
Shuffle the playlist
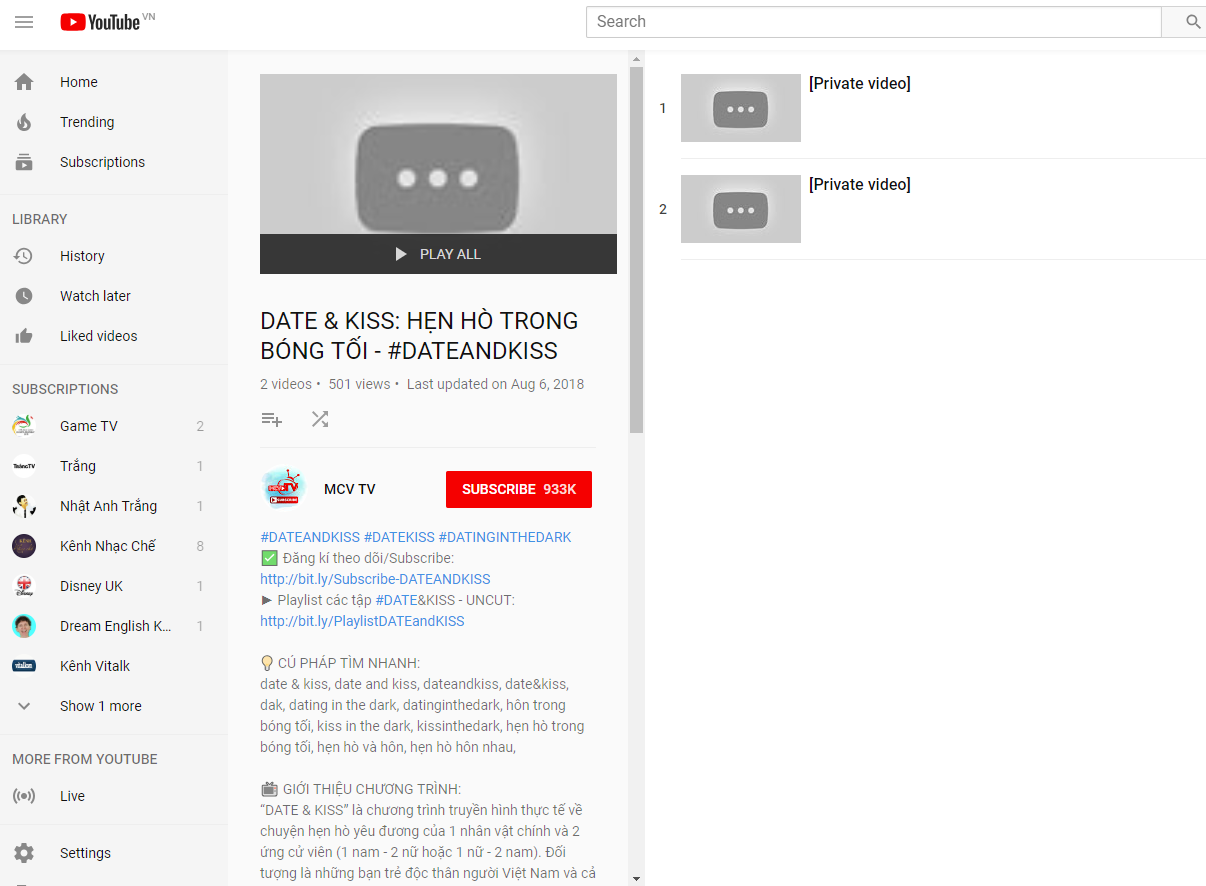click(320, 420)
